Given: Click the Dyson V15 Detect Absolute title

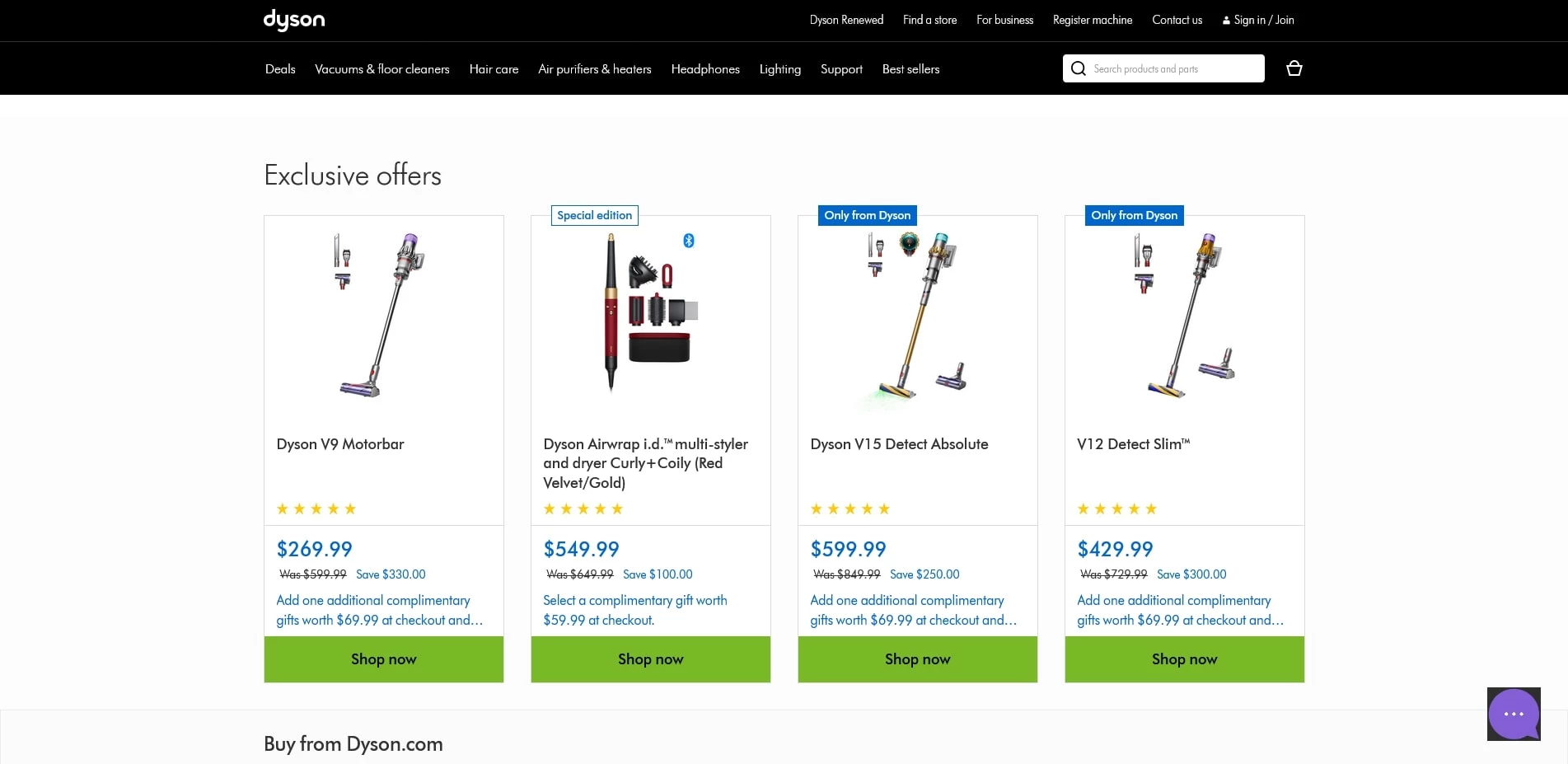Looking at the screenshot, I should point(899,444).
